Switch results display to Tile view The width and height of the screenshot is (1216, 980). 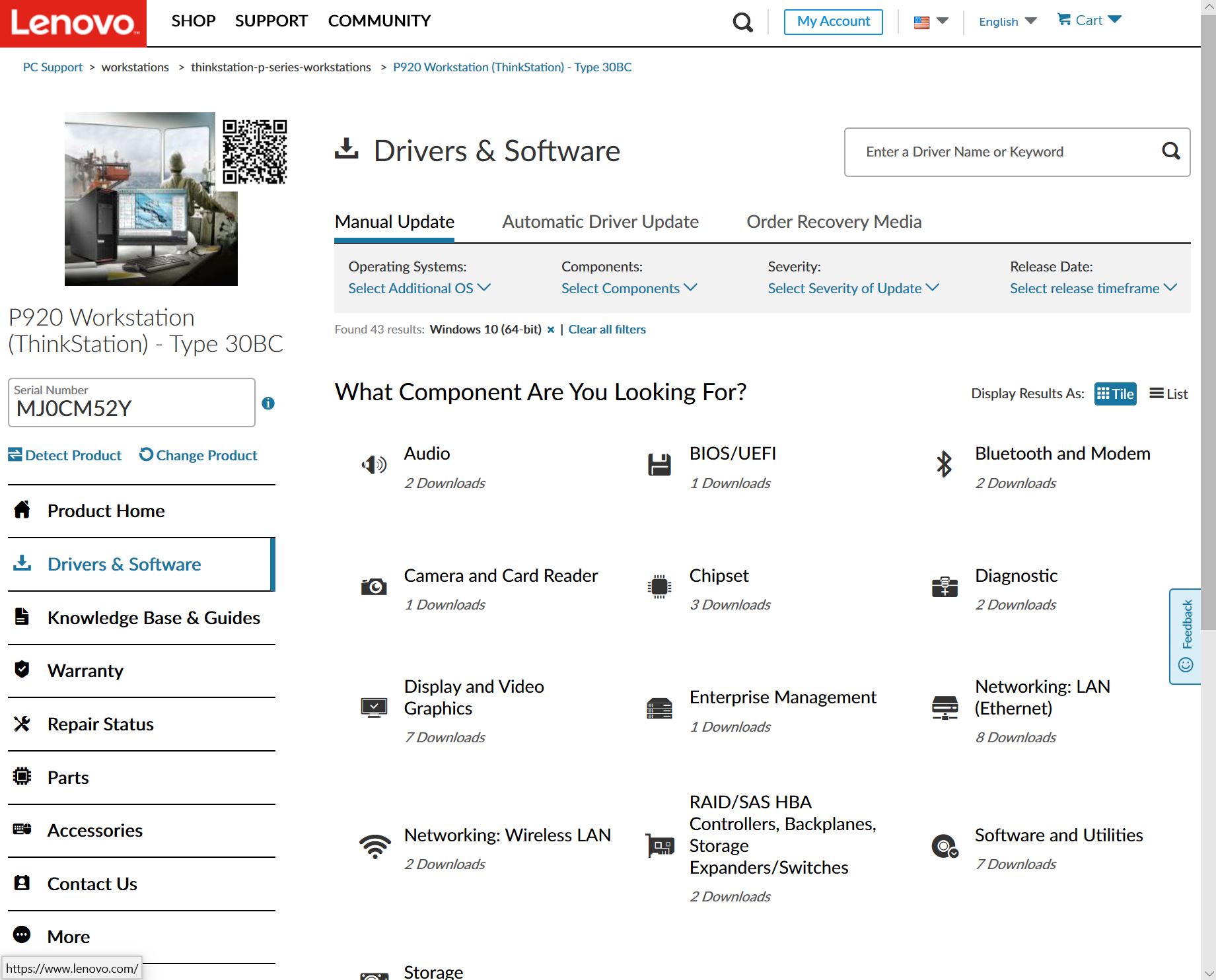point(1115,394)
